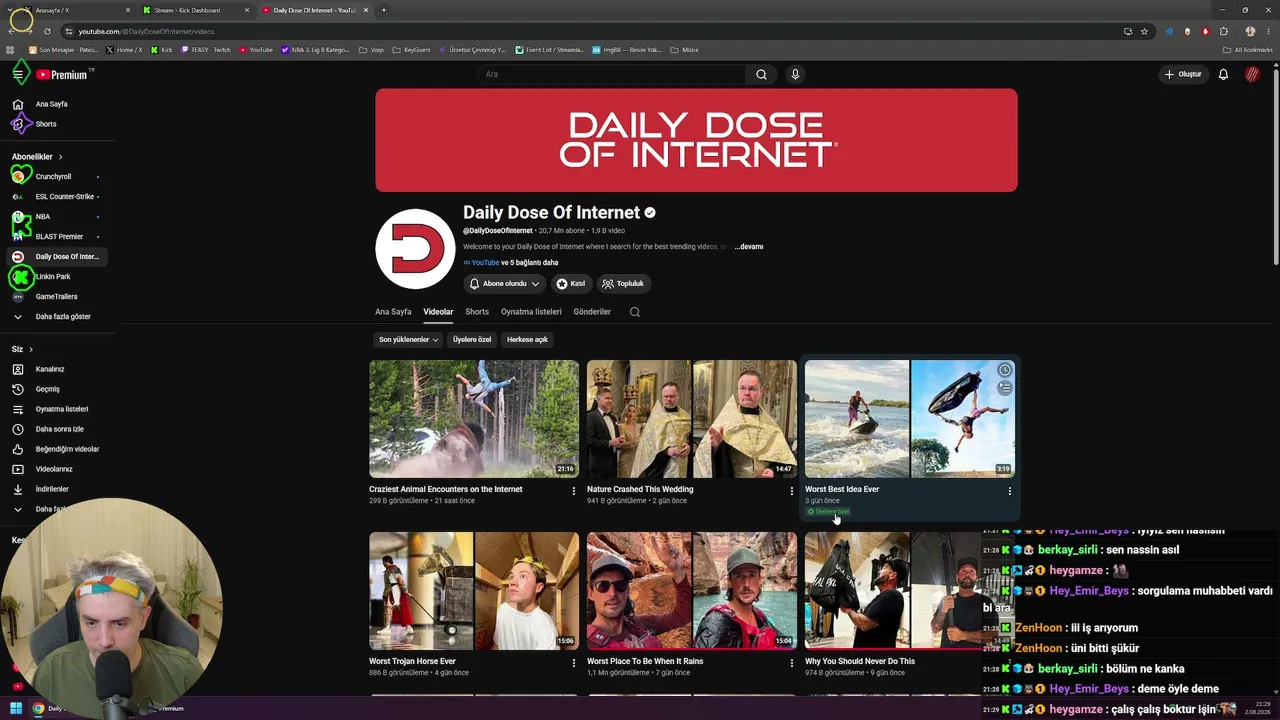
Task: Select the channel's Videolar tab
Action: coord(438,312)
